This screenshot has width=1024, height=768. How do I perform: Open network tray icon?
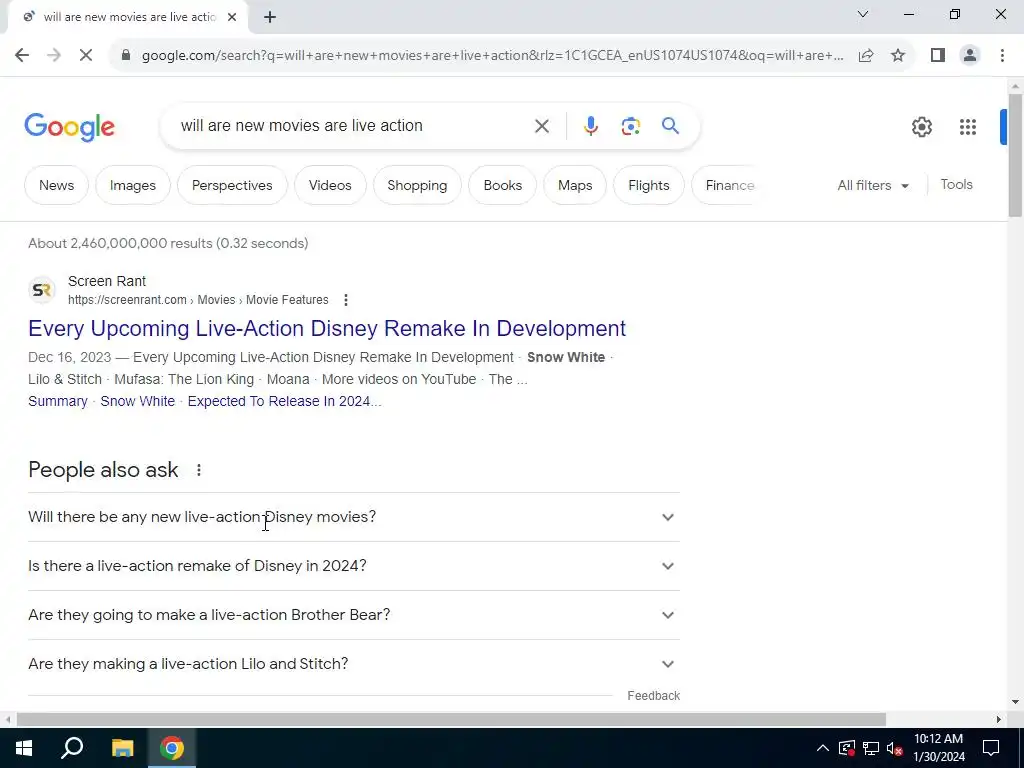[x=871, y=748]
